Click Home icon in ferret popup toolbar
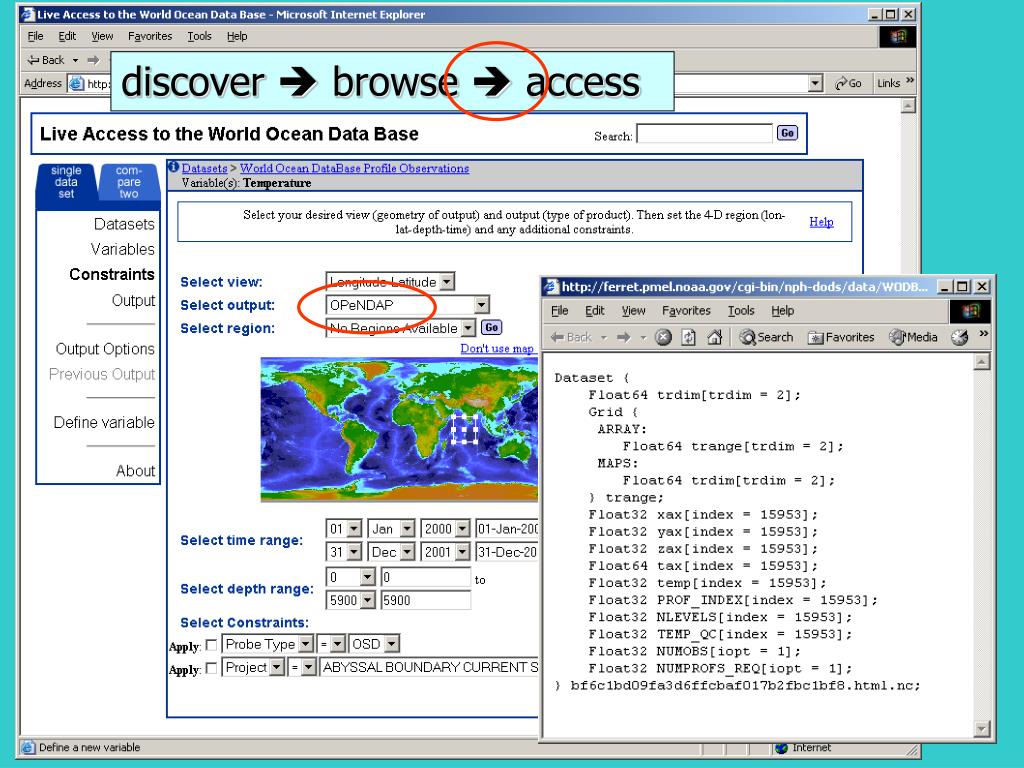The image size is (1024, 768). [714, 337]
